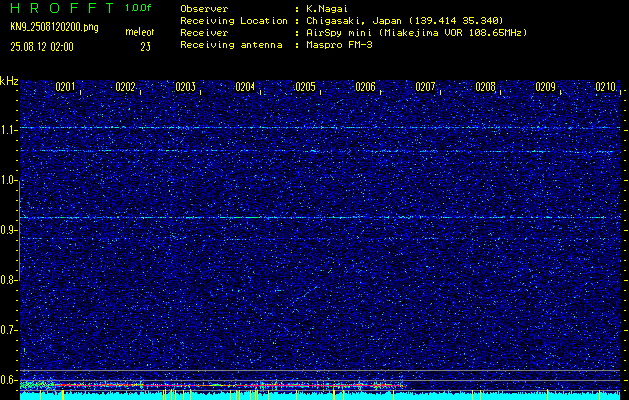The image size is (629, 400).
Task: Click the 1.0 frequency axis label
Action: click(x=8, y=181)
